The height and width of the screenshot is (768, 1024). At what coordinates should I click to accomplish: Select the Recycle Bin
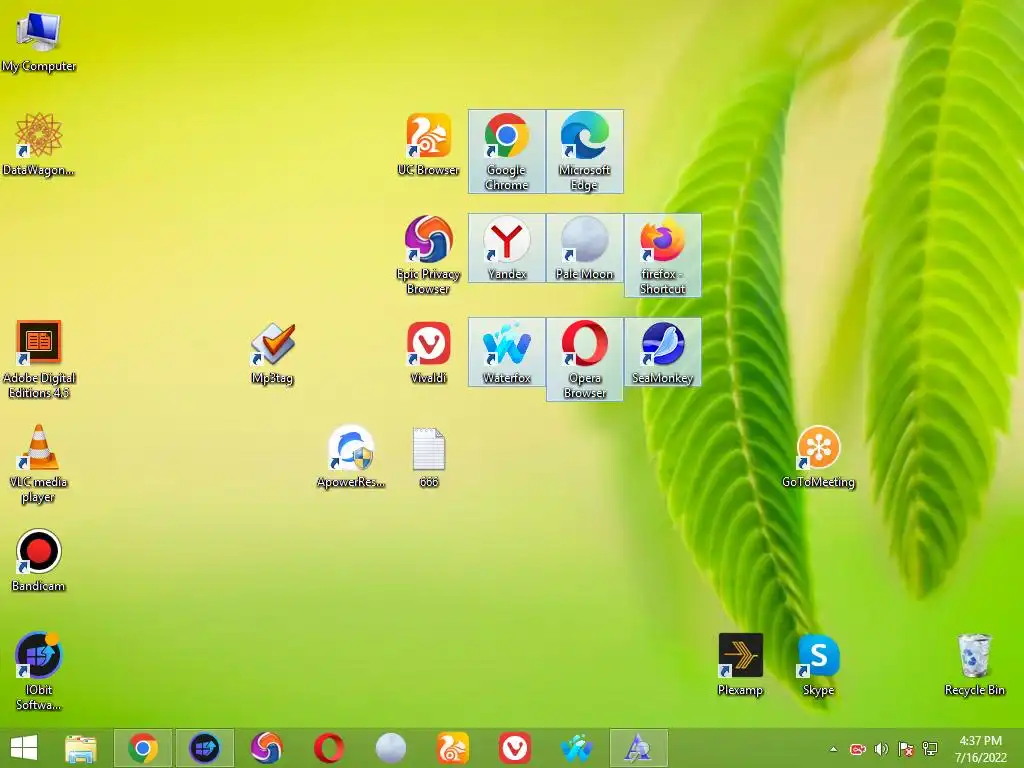click(x=974, y=665)
